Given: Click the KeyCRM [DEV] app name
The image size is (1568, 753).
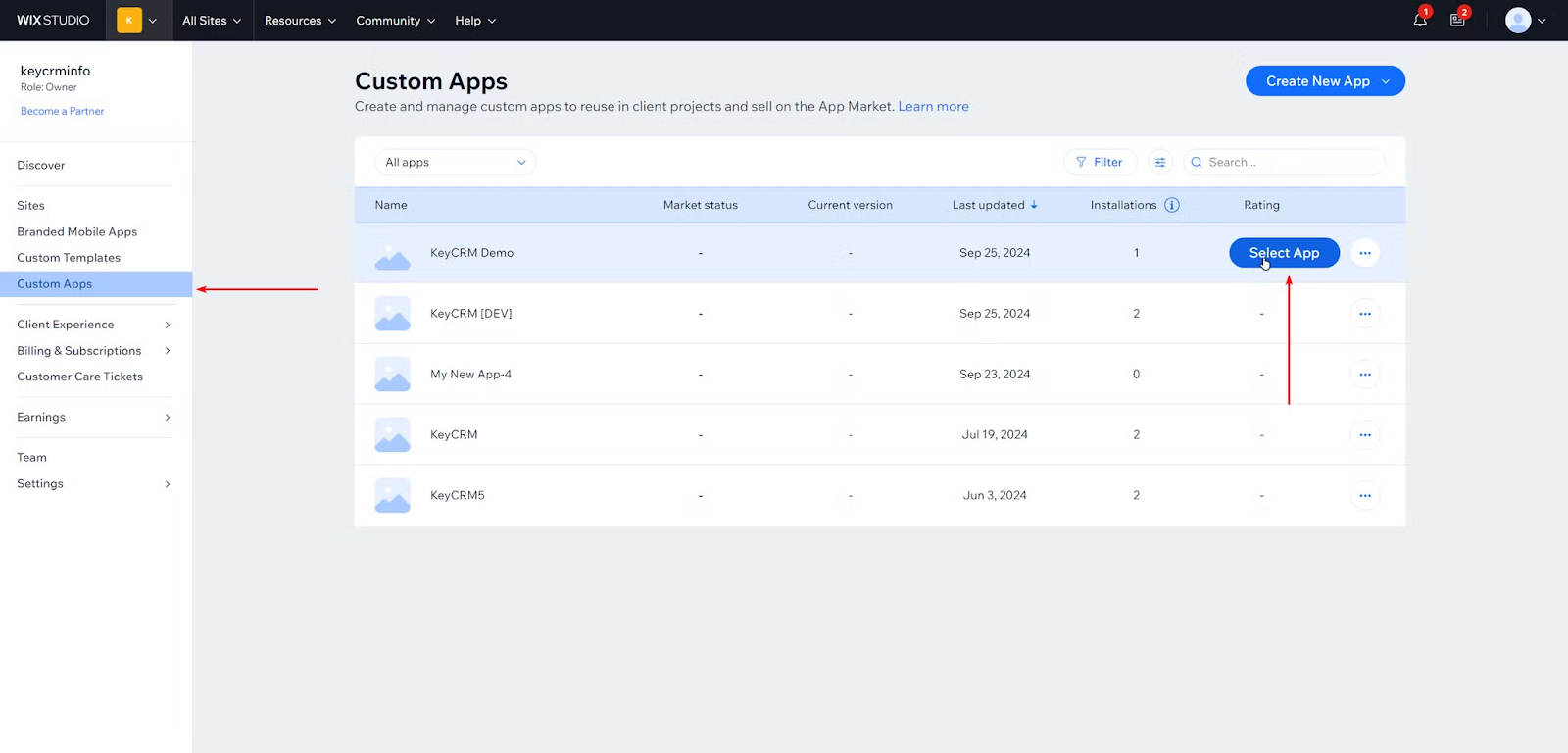Looking at the screenshot, I should pyautogui.click(x=471, y=314).
